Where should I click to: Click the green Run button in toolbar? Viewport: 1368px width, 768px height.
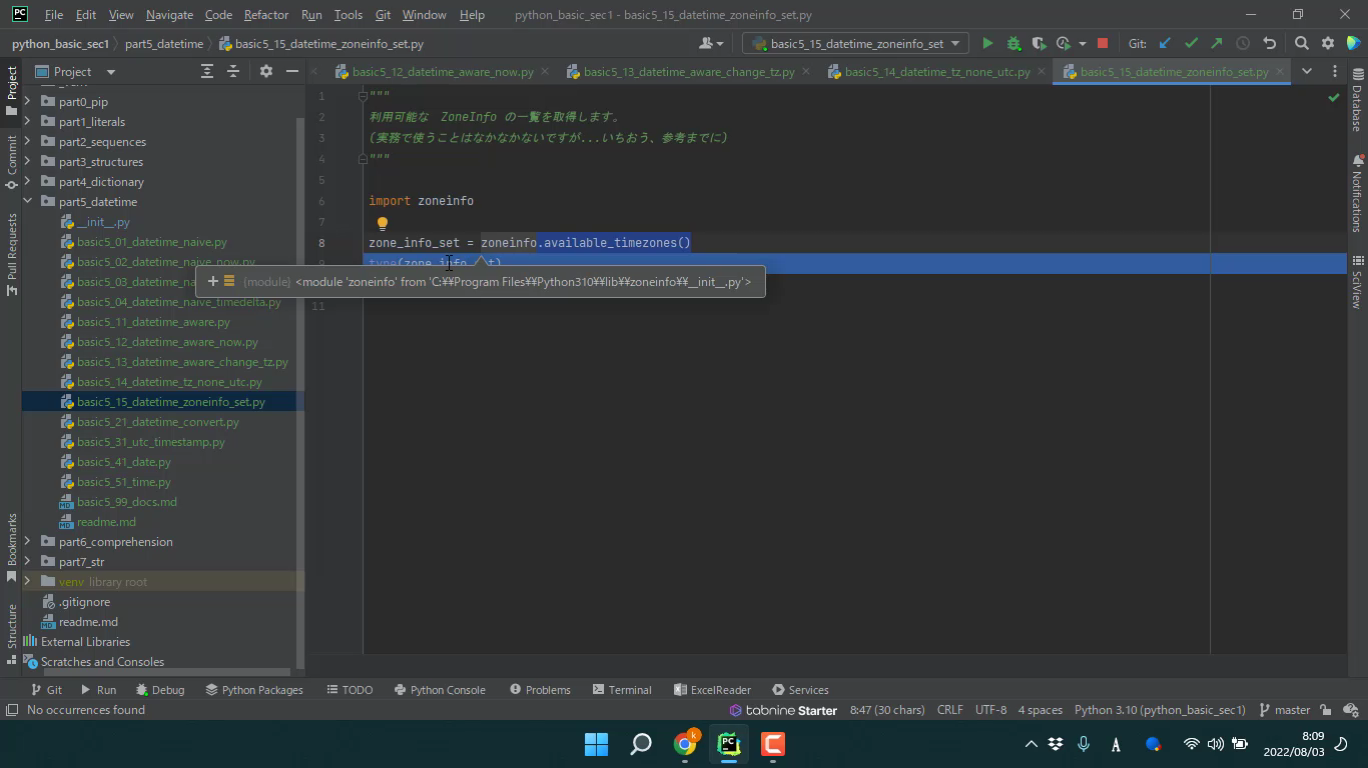[x=987, y=44]
